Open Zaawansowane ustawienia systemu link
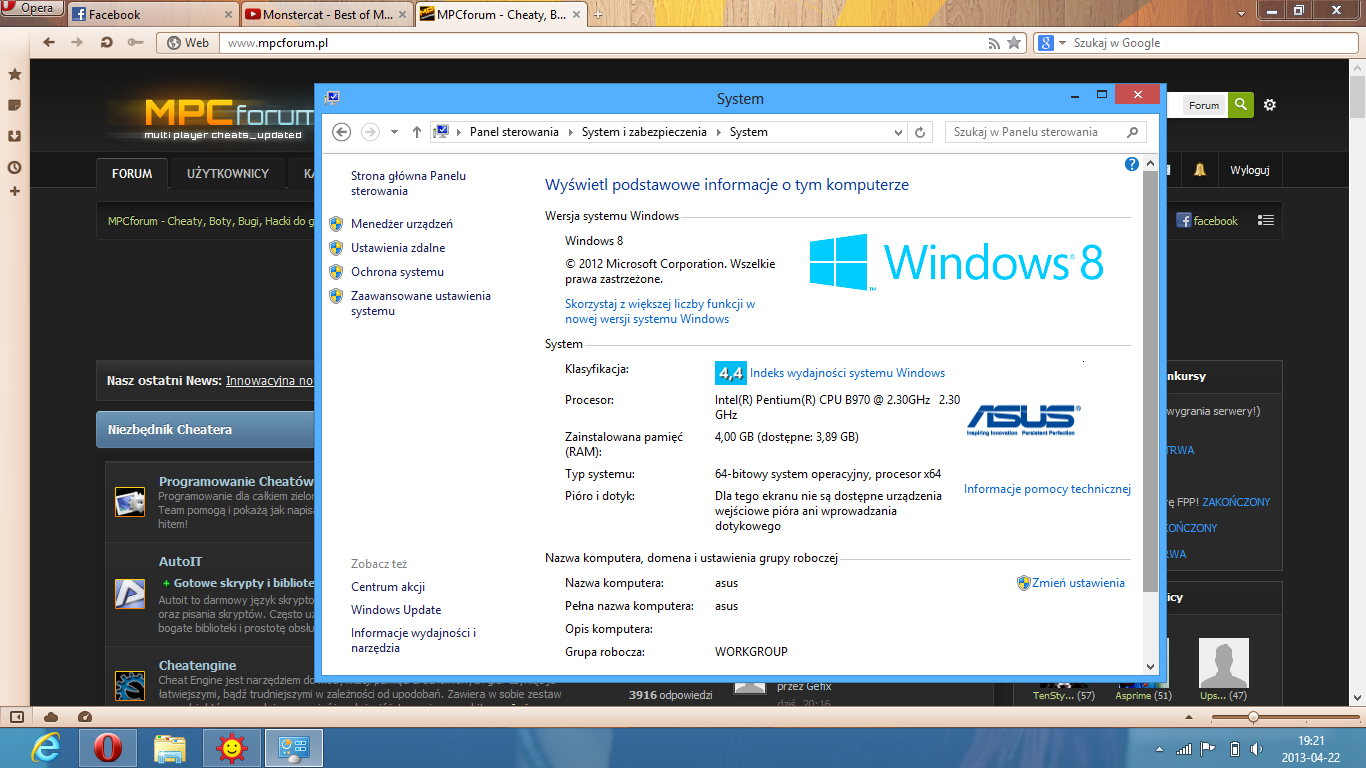Screen dimensions: 1366x768 (x=421, y=303)
